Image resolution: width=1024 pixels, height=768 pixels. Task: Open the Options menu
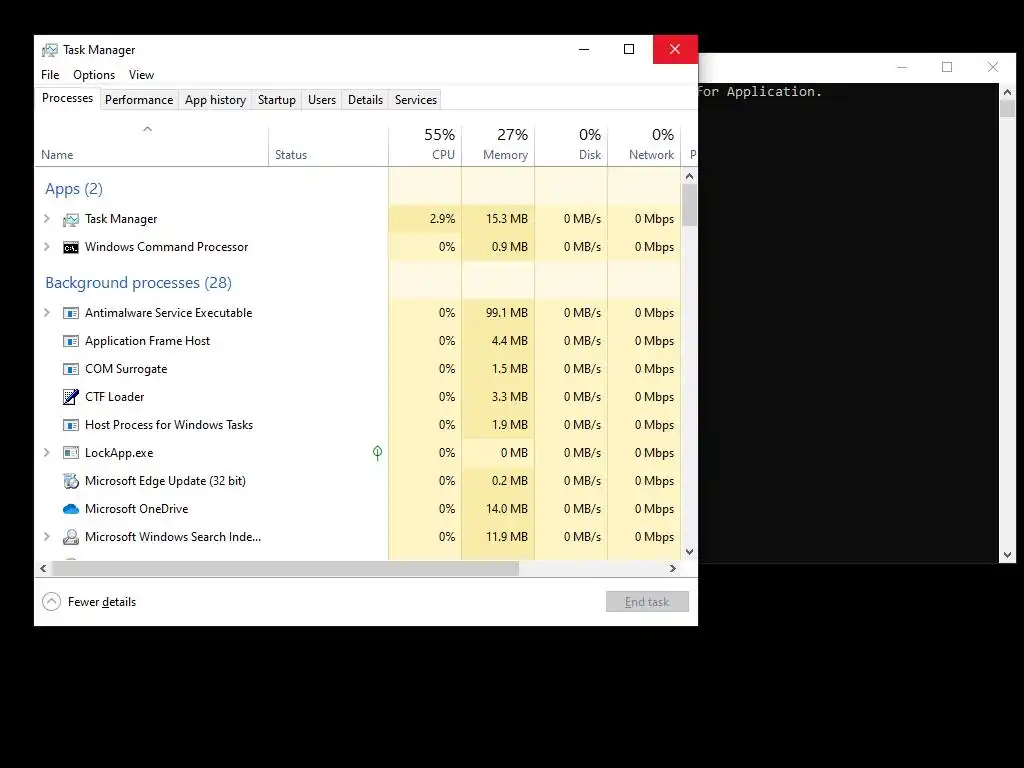click(94, 75)
